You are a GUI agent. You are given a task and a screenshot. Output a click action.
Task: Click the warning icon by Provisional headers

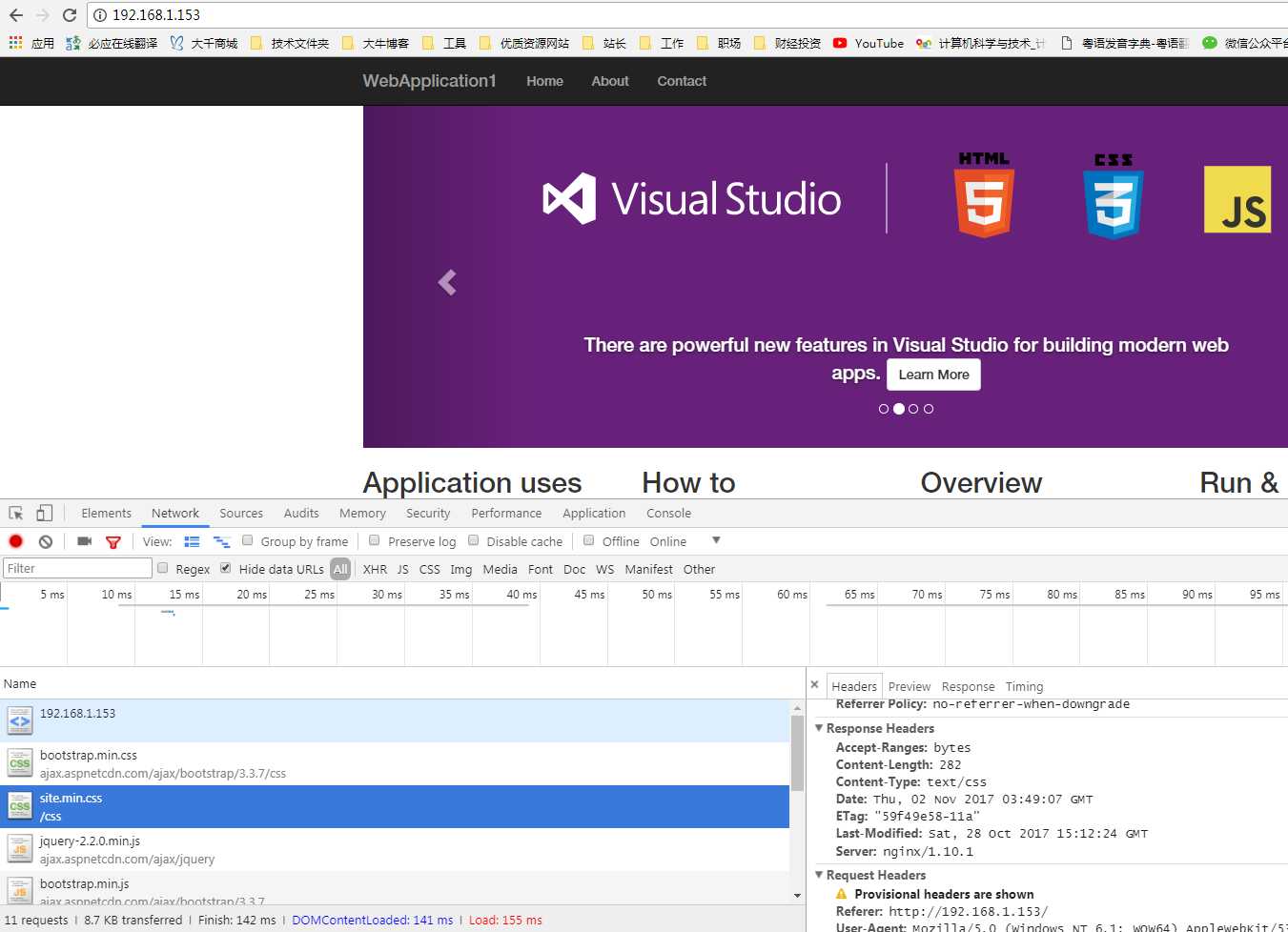tap(841, 894)
